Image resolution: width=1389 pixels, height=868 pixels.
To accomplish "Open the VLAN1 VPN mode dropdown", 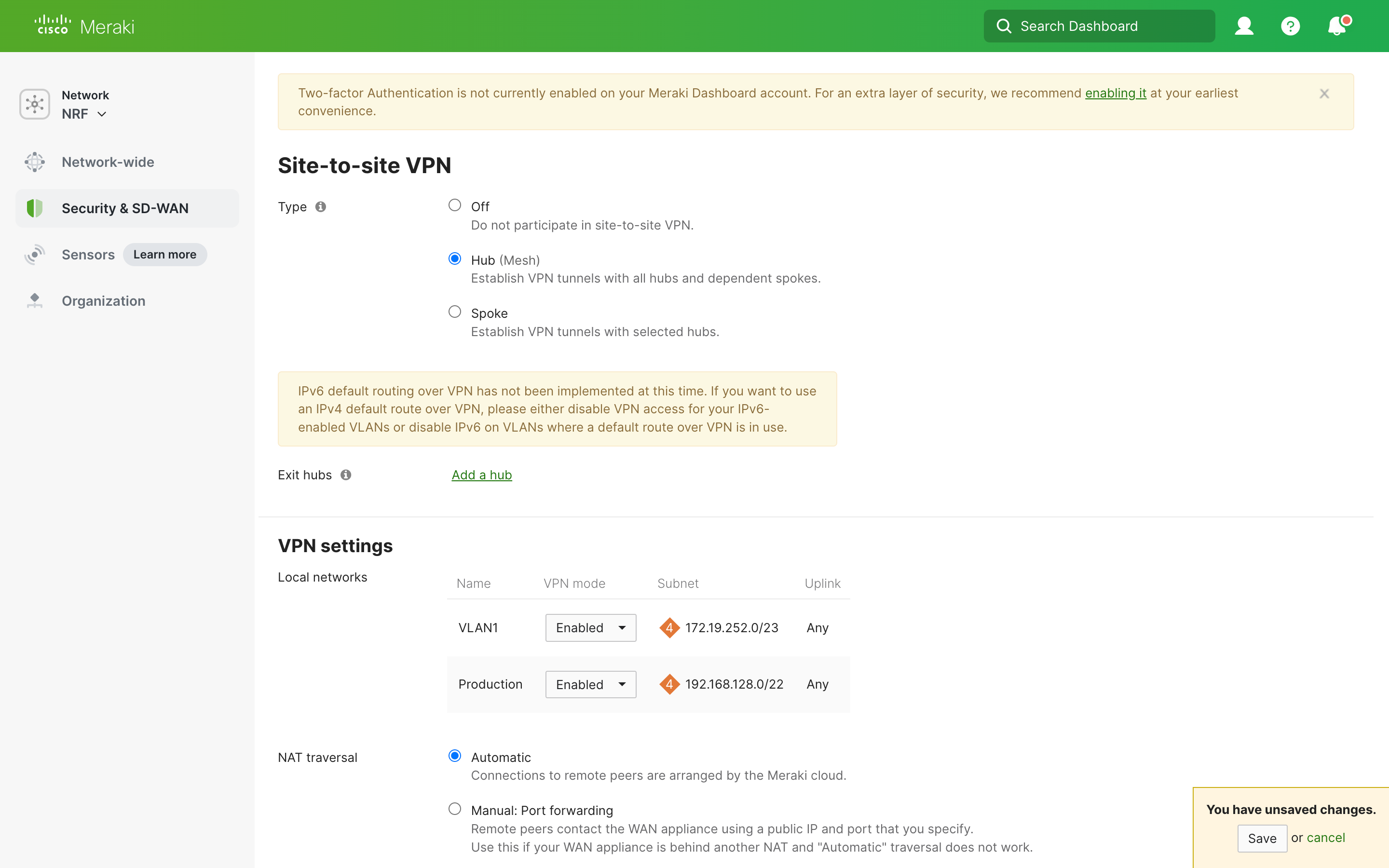I will (x=590, y=627).
